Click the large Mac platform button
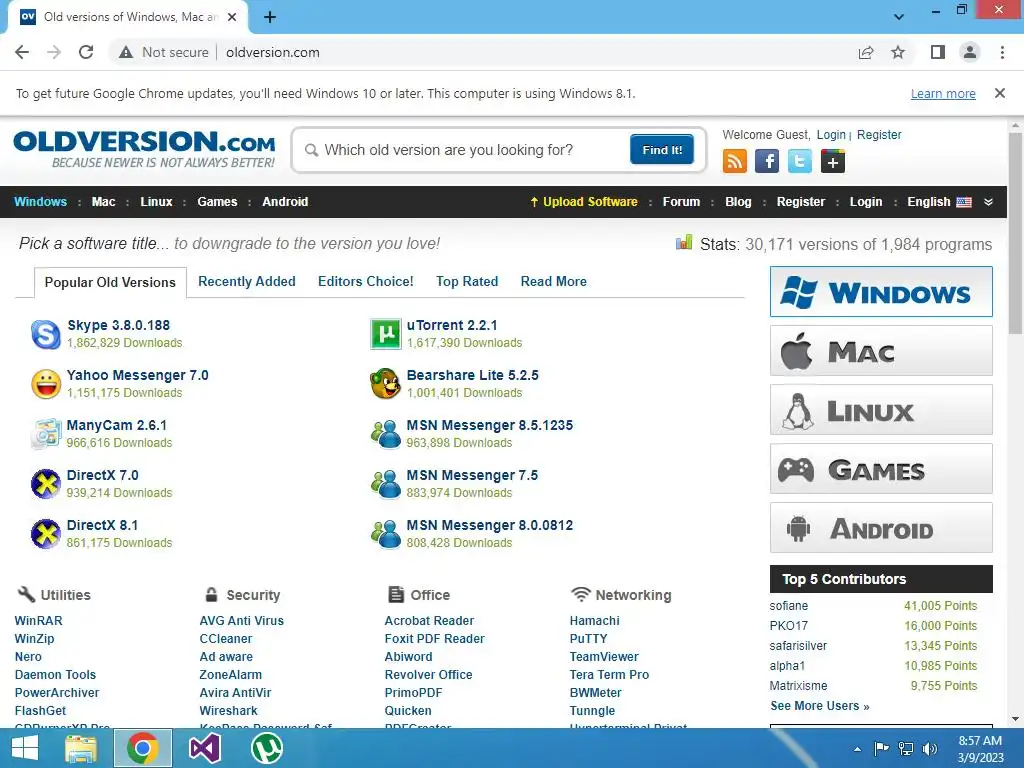 (x=881, y=351)
